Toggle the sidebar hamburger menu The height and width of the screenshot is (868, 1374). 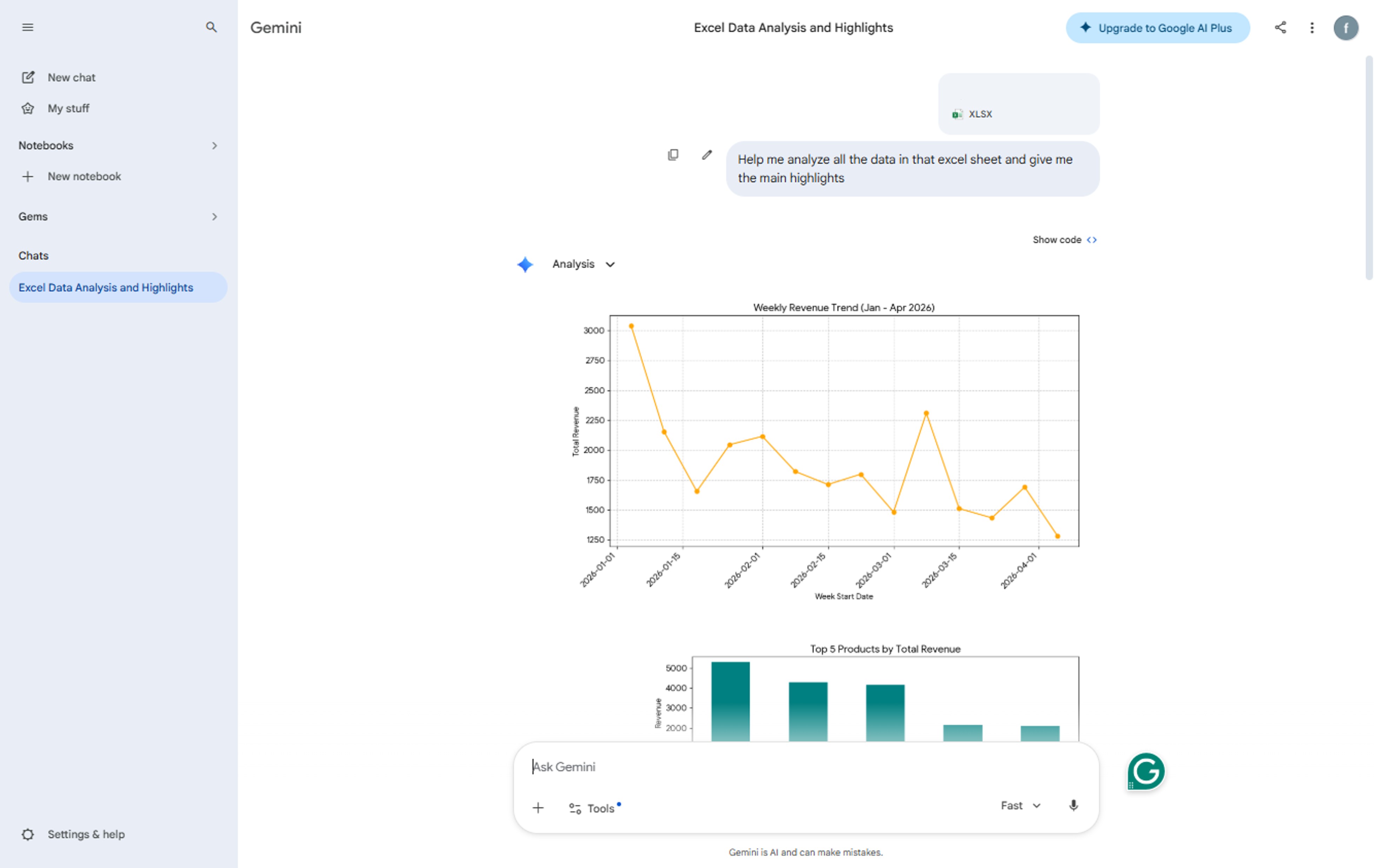[x=27, y=27]
